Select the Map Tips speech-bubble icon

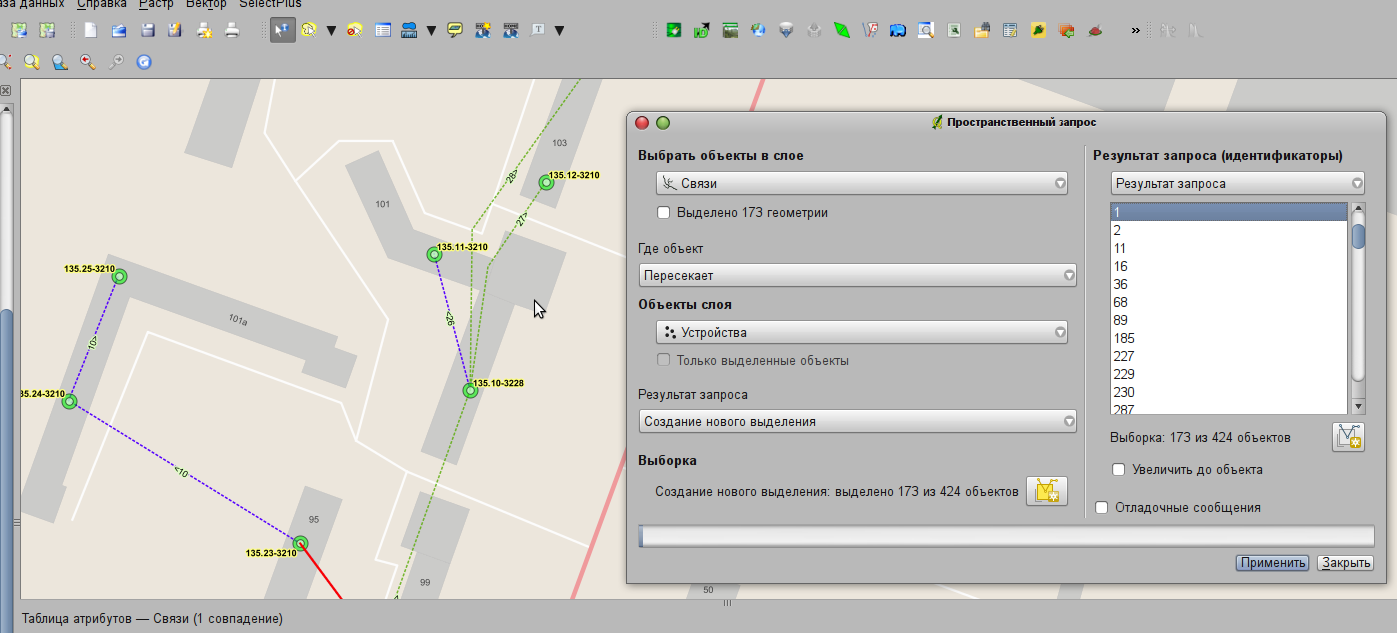tap(455, 30)
